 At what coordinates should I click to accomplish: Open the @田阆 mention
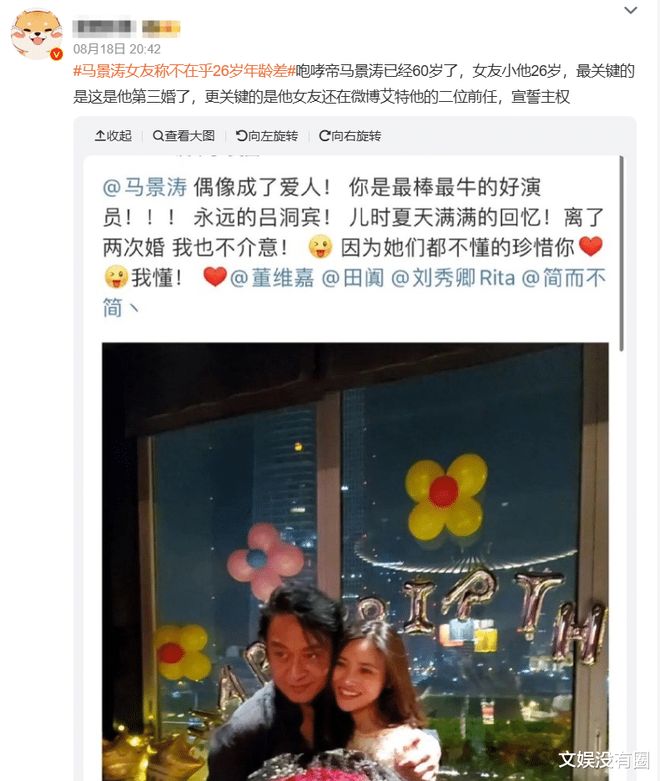[353, 278]
